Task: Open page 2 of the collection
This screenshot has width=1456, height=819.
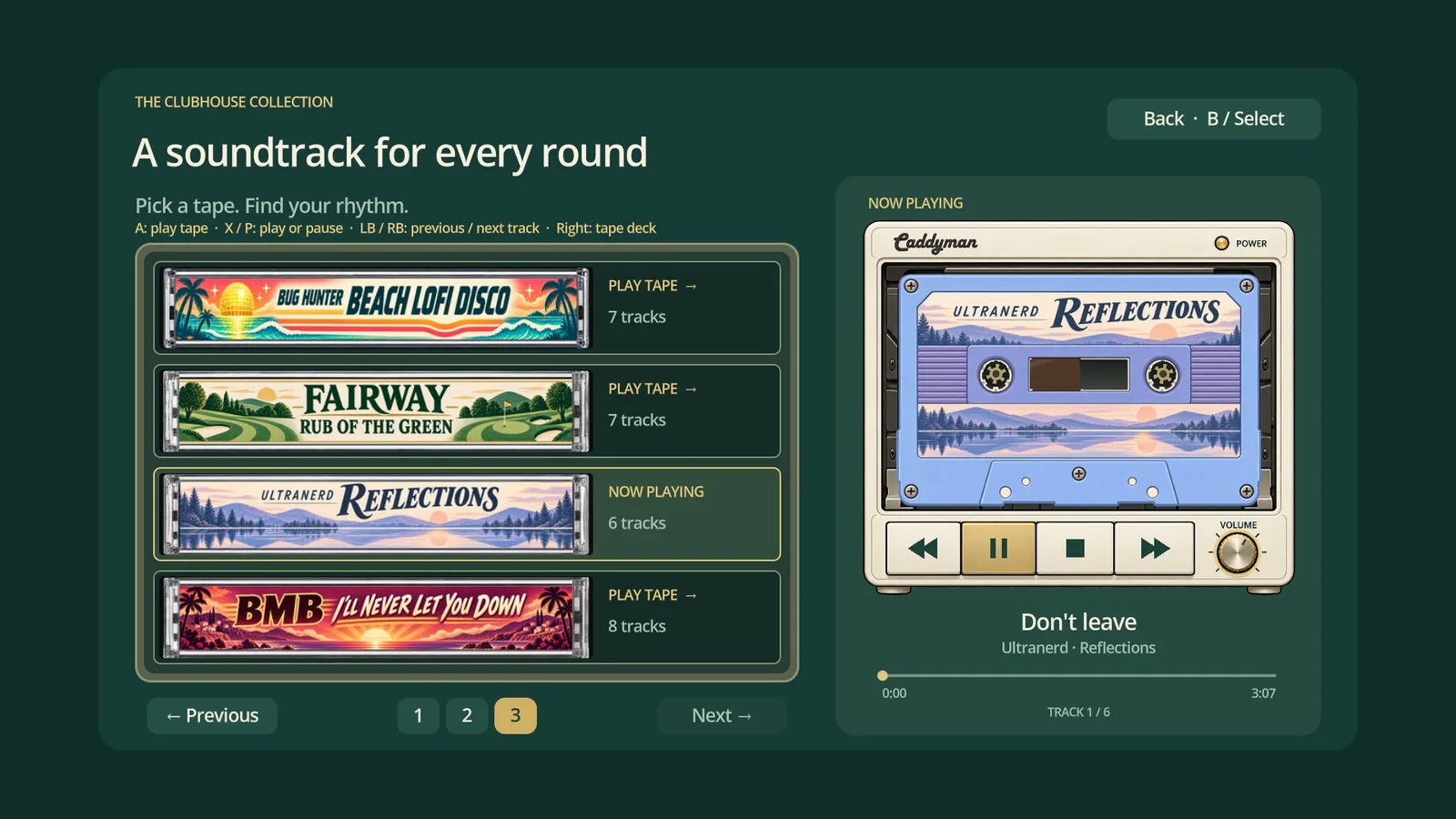Action: click(x=467, y=715)
